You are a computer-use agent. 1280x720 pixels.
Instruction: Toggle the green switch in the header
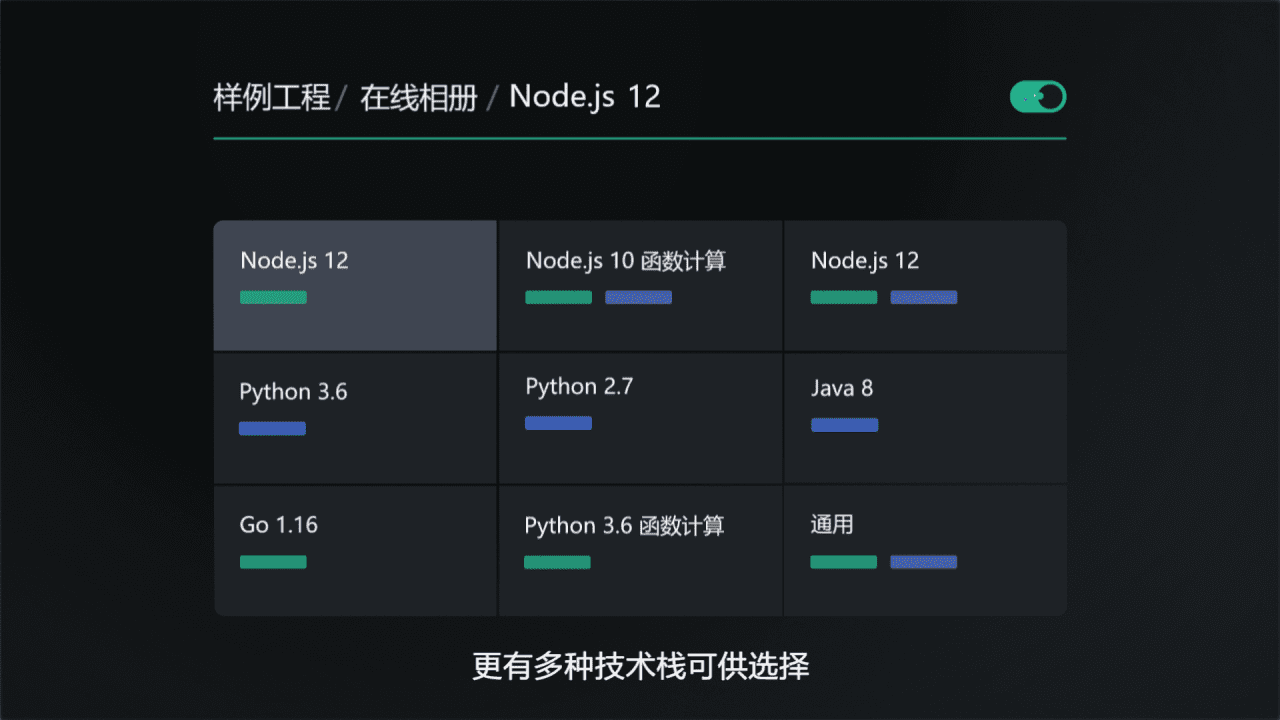(x=1038, y=97)
